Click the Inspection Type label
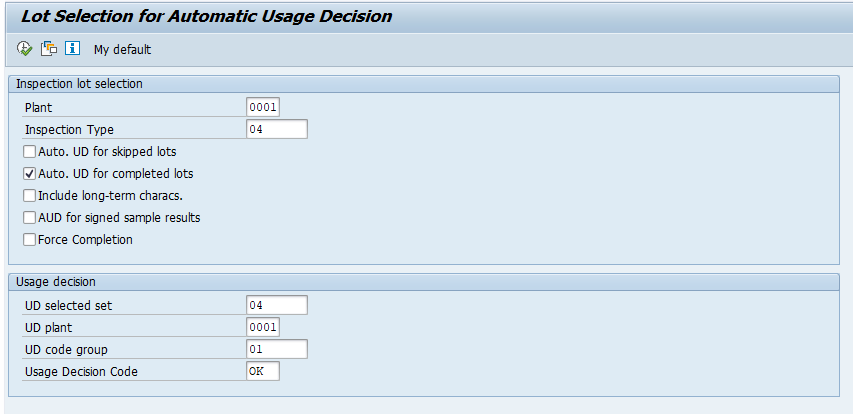 coord(69,130)
